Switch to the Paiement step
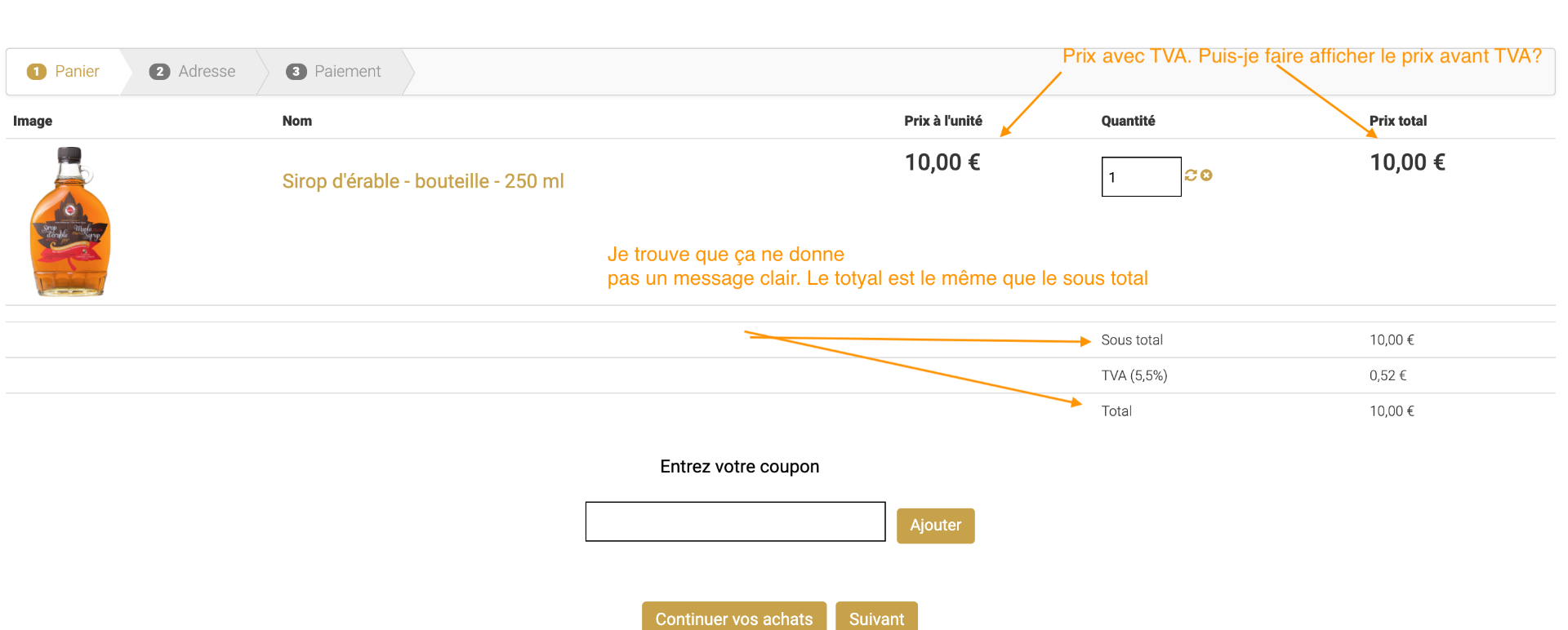 tap(347, 72)
